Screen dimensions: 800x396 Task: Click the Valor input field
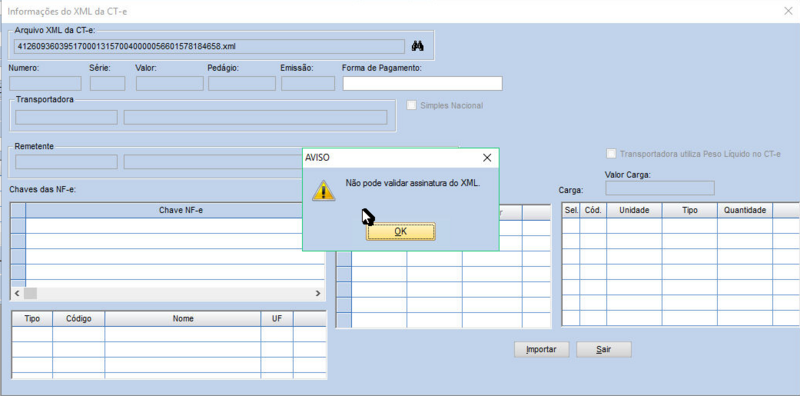tap(170, 84)
